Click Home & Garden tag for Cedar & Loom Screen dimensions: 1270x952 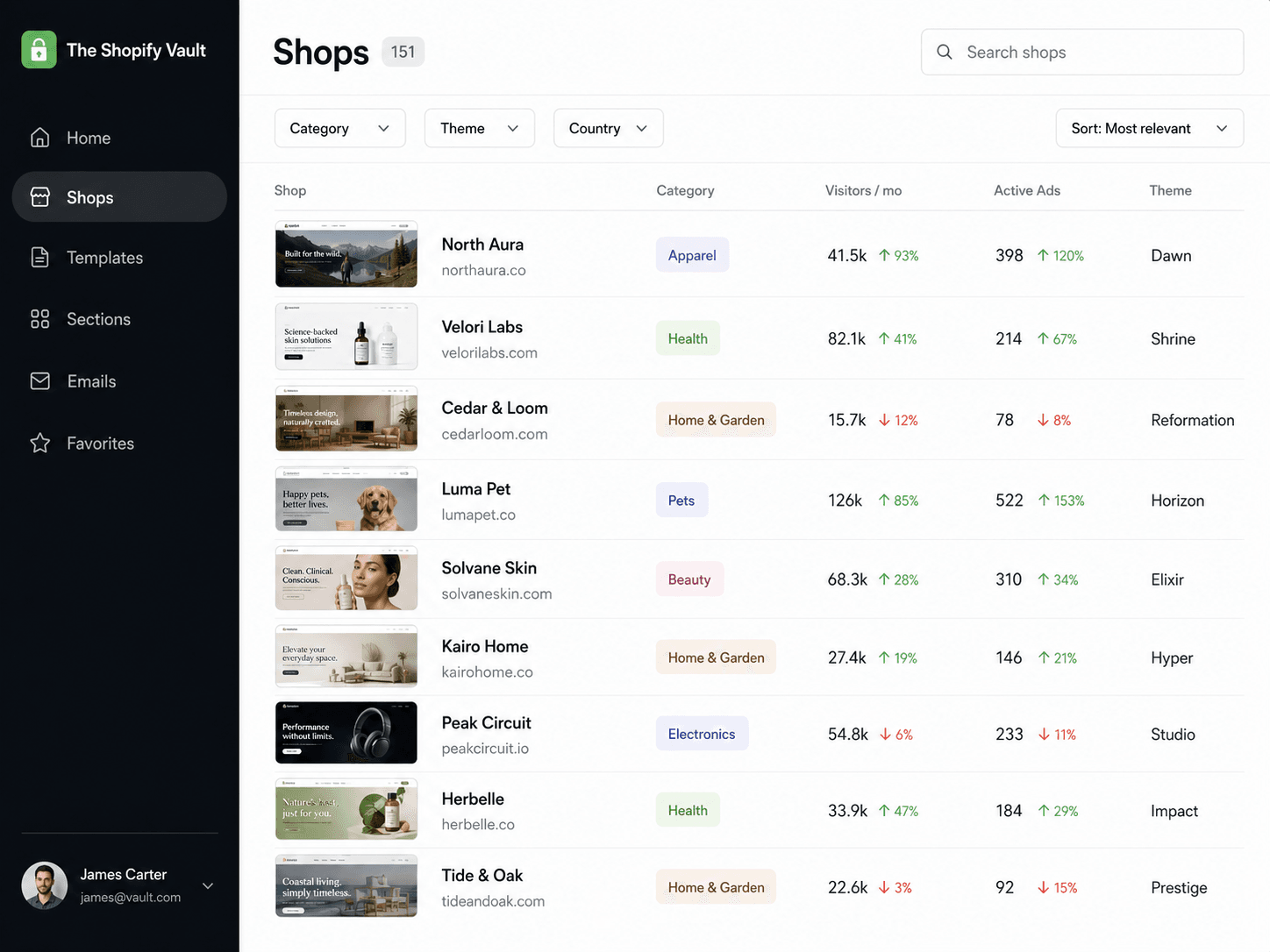pyautogui.click(x=716, y=420)
